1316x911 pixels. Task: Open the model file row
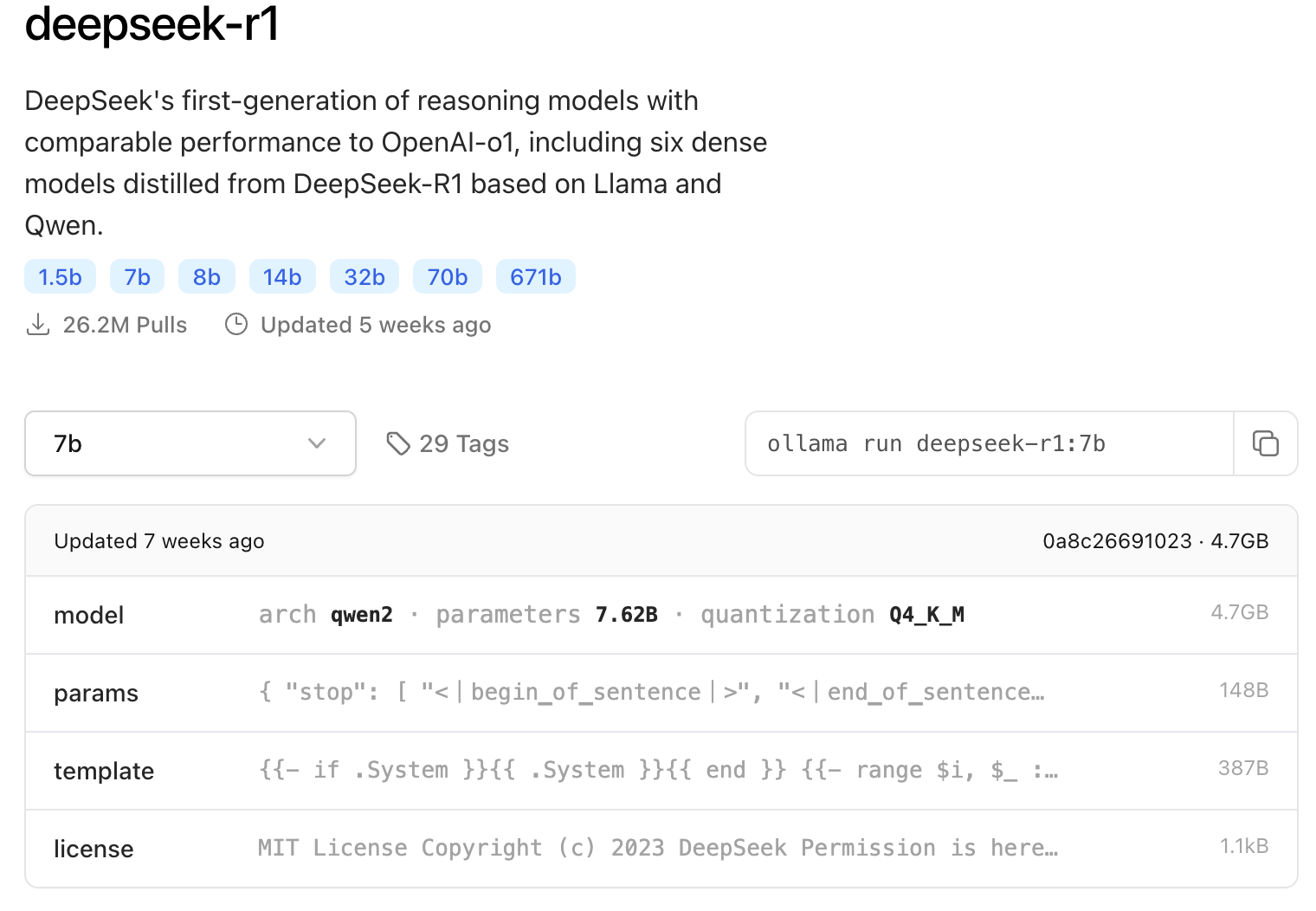(x=661, y=615)
